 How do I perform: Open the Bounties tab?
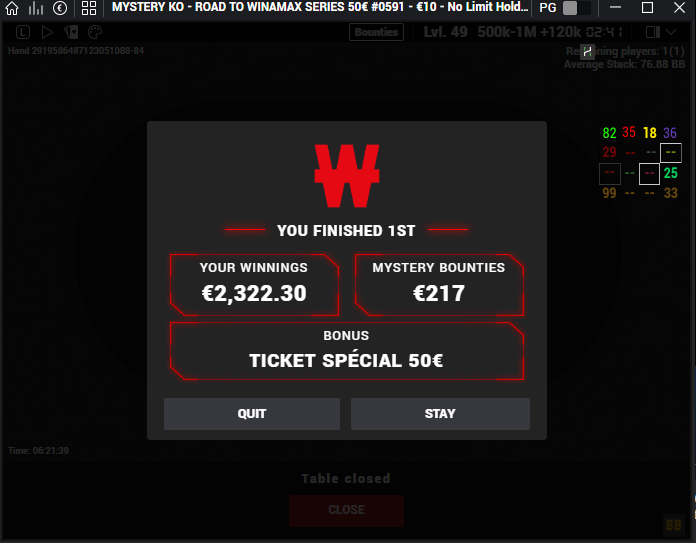(x=376, y=32)
